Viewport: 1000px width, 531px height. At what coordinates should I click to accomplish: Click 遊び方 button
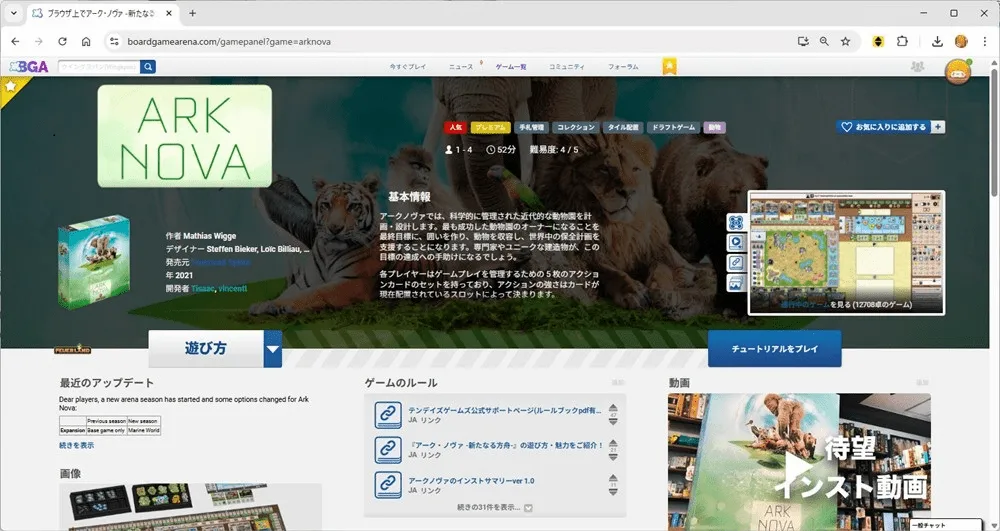206,349
